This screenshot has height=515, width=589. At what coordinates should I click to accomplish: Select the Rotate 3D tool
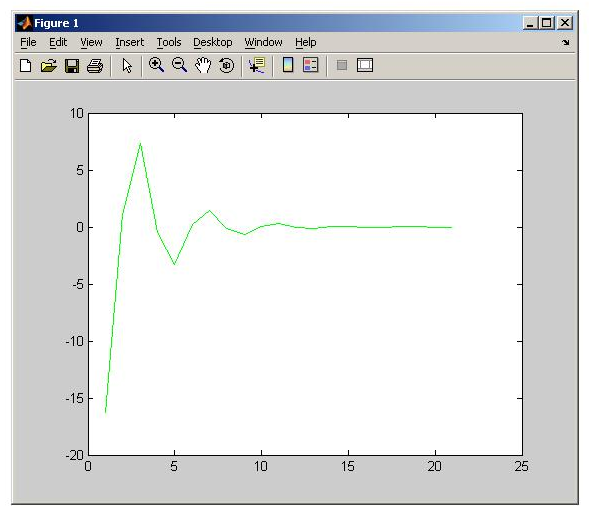tap(226, 65)
